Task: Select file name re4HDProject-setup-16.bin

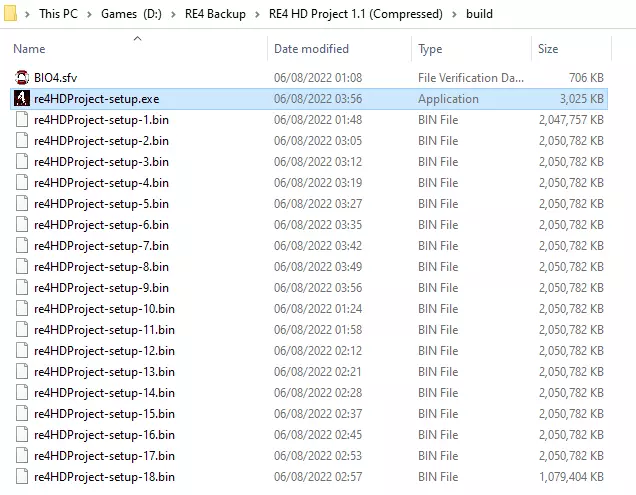Action: pos(104,435)
